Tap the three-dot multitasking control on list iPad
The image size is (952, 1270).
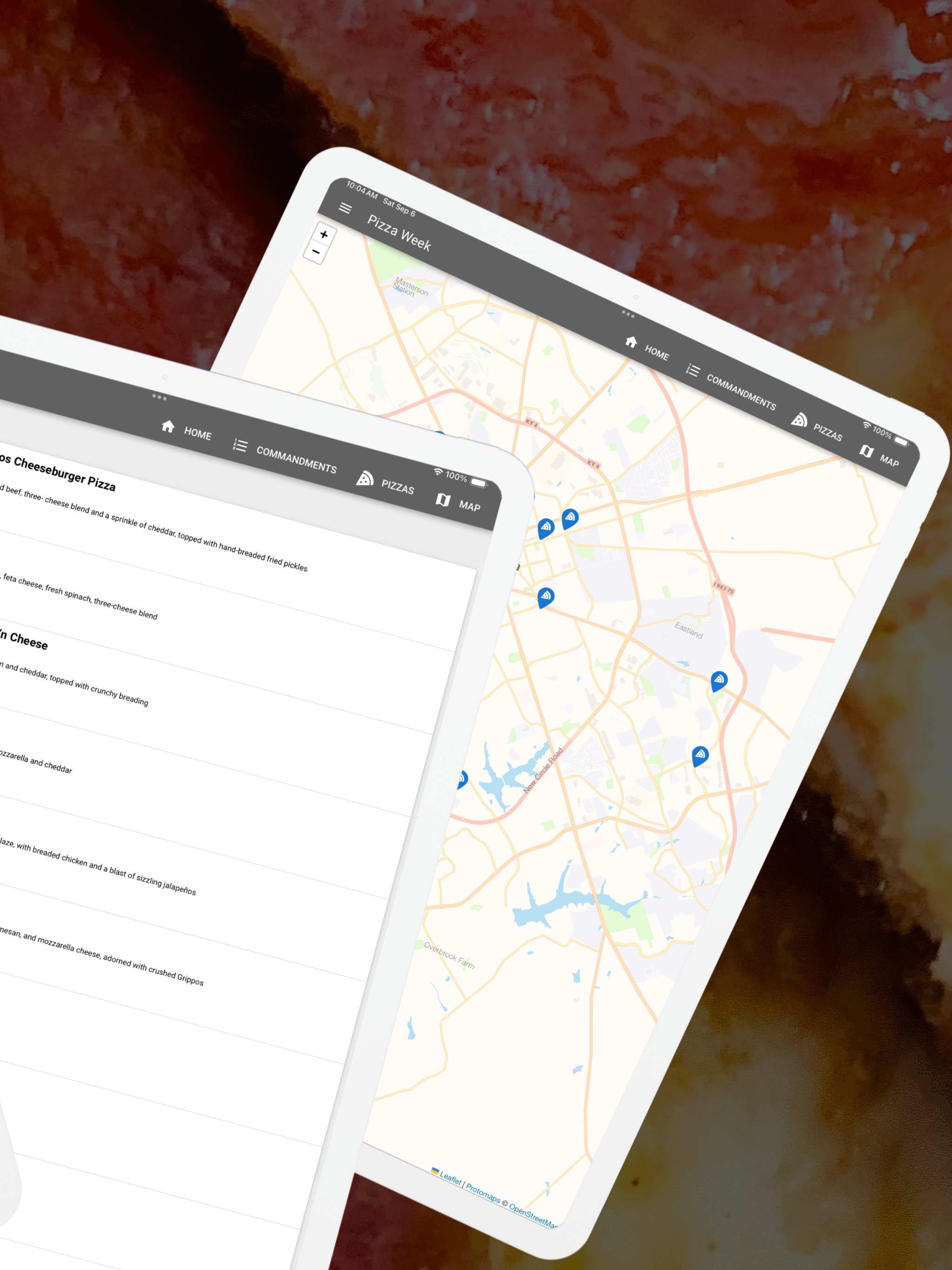click(x=159, y=397)
